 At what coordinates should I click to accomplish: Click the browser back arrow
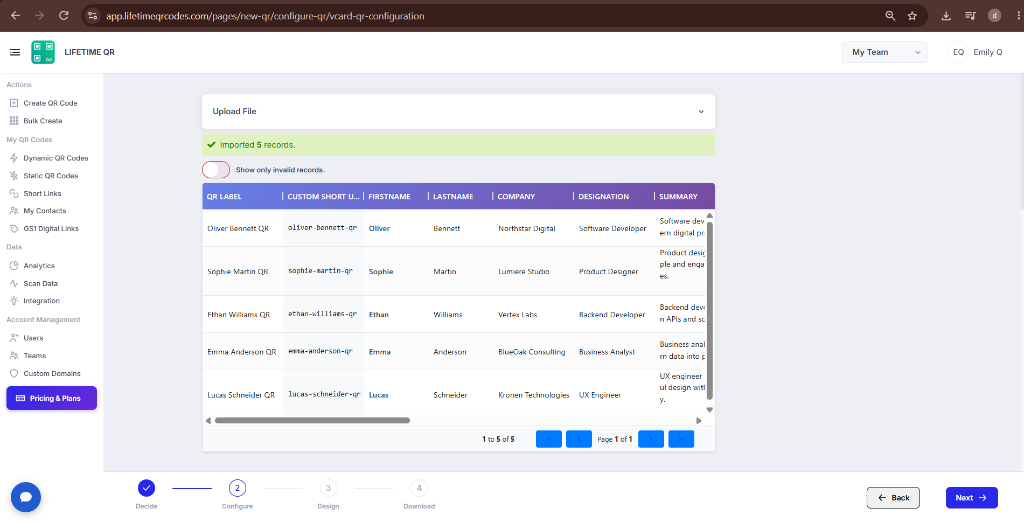pos(16,16)
